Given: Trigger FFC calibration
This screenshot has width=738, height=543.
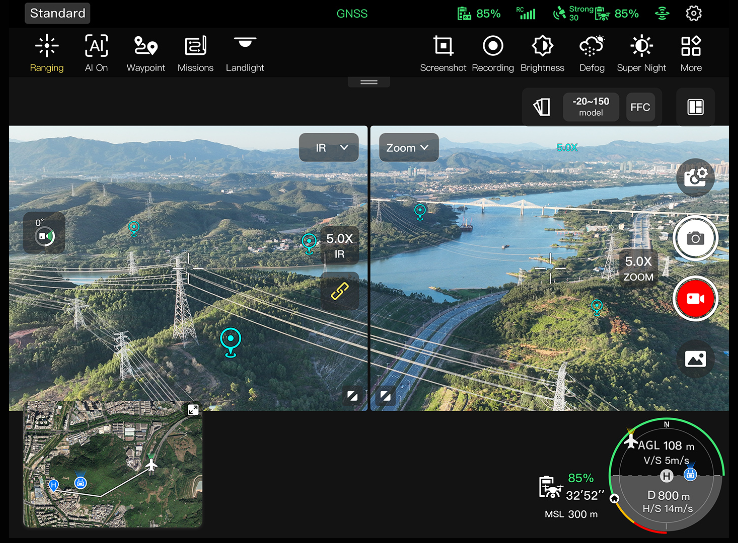Looking at the screenshot, I should pos(640,107).
